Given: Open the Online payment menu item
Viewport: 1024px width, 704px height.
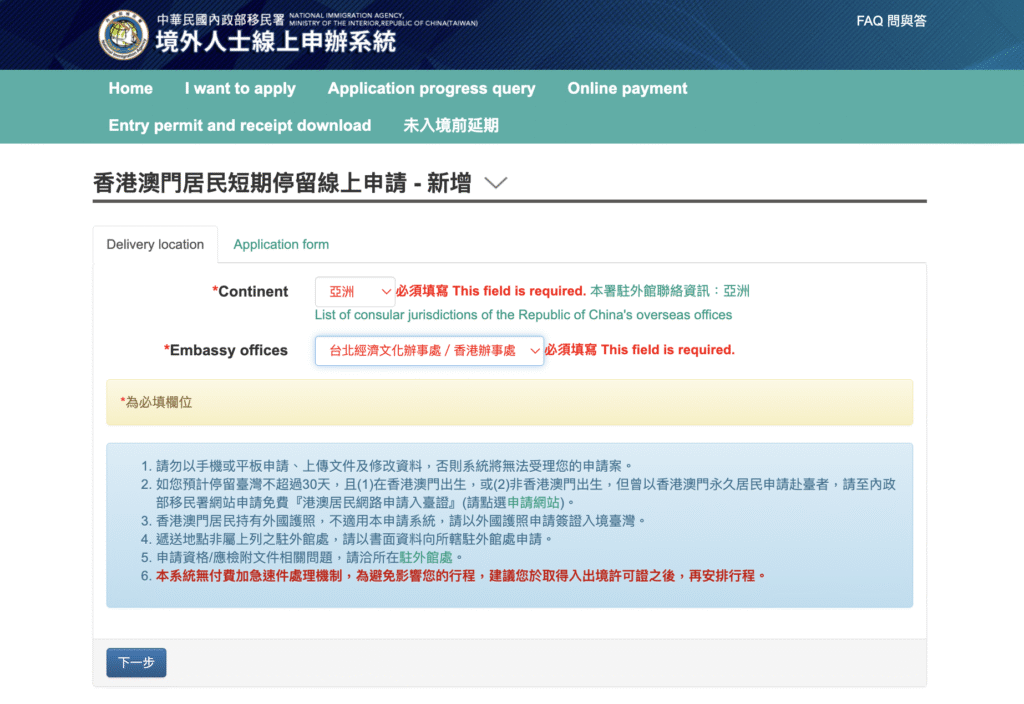Looking at the screenshot, I should [627, 88].
